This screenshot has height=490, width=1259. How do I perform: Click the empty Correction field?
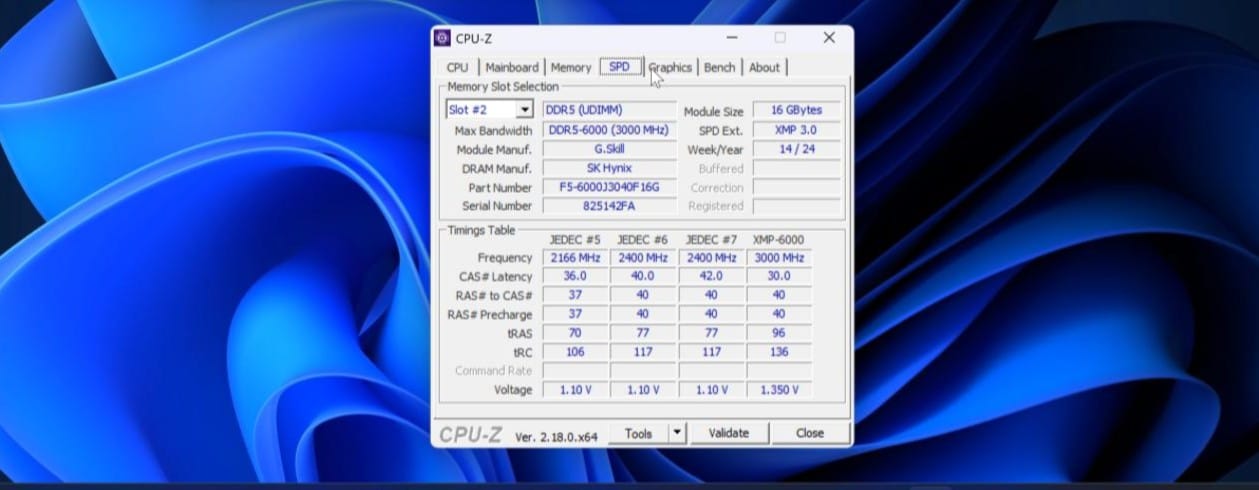pyautogui.click(x=797, y=188)
